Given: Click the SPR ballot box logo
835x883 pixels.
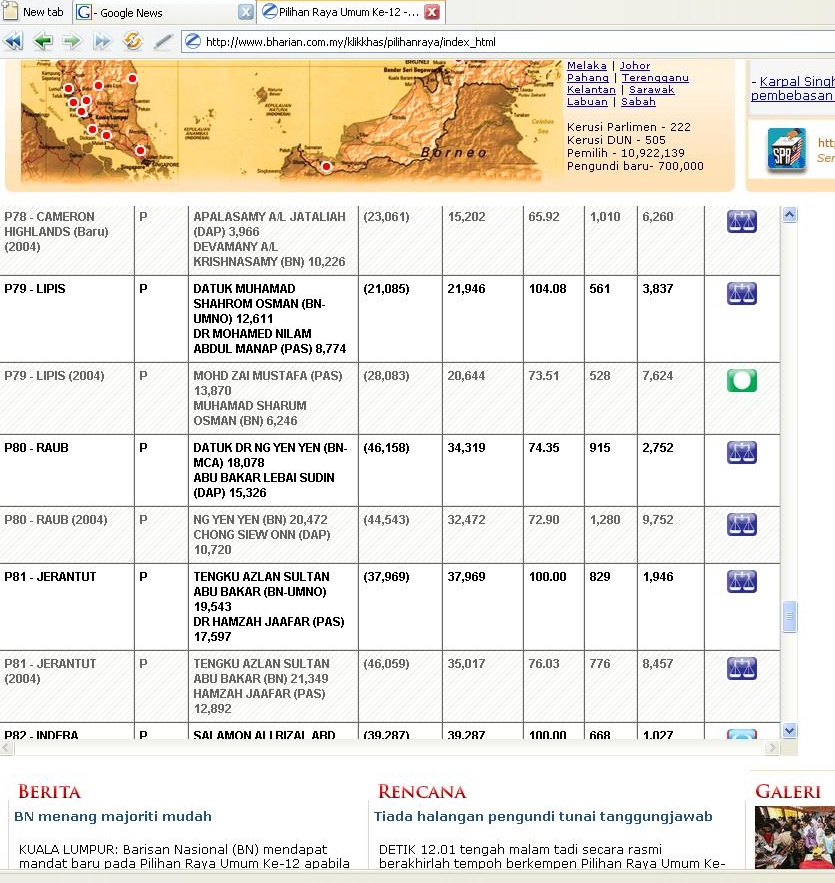Looking at the screenshot, I should point(786,148).
